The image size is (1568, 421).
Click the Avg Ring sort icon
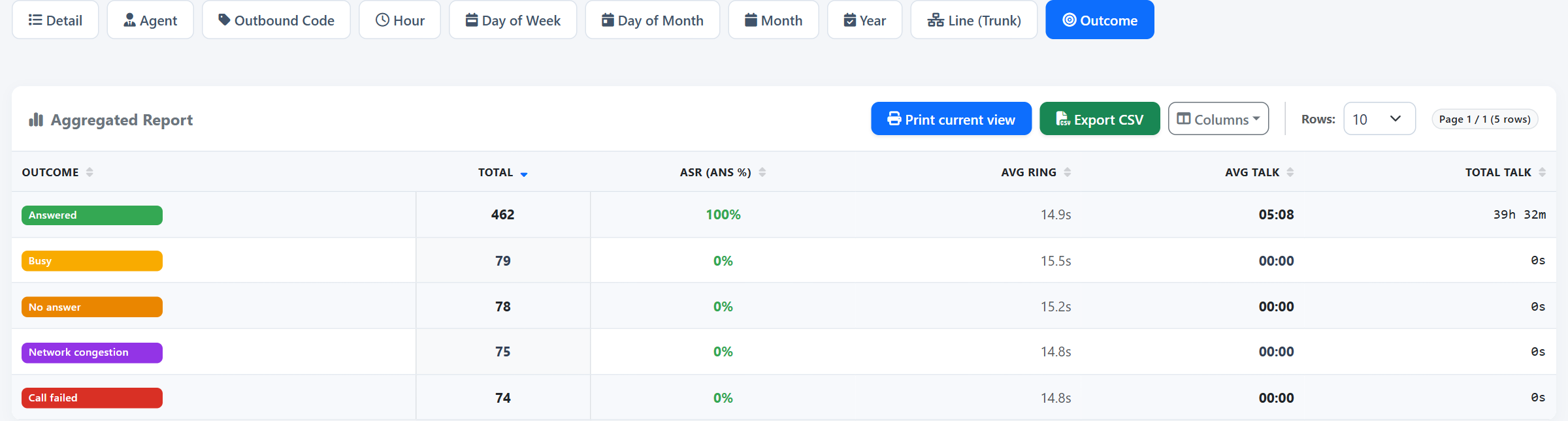tap(1068, 172)
